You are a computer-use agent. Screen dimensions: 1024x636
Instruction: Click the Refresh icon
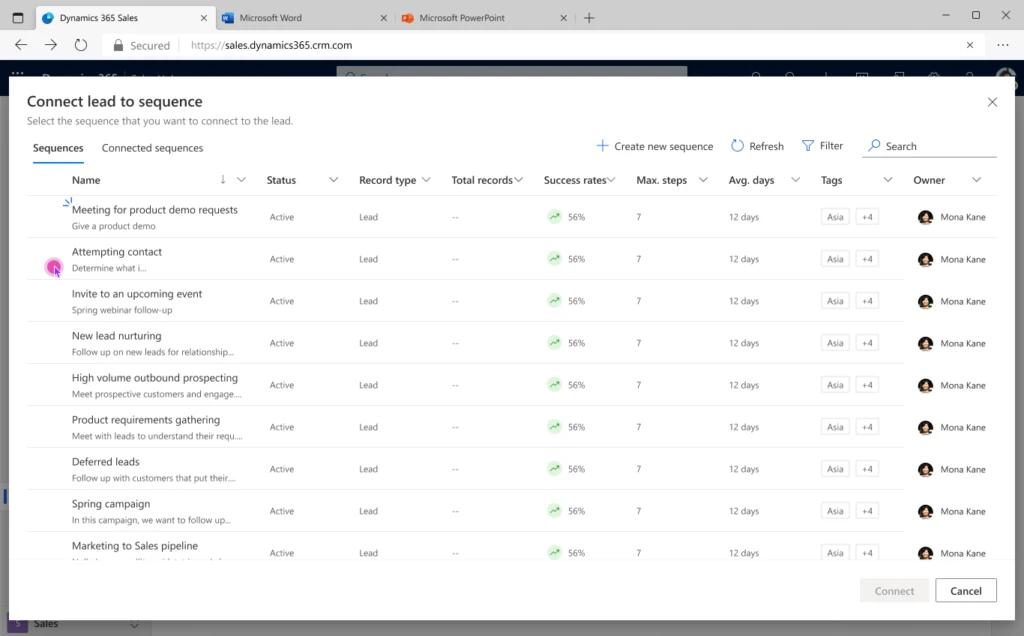pos(737,146)
